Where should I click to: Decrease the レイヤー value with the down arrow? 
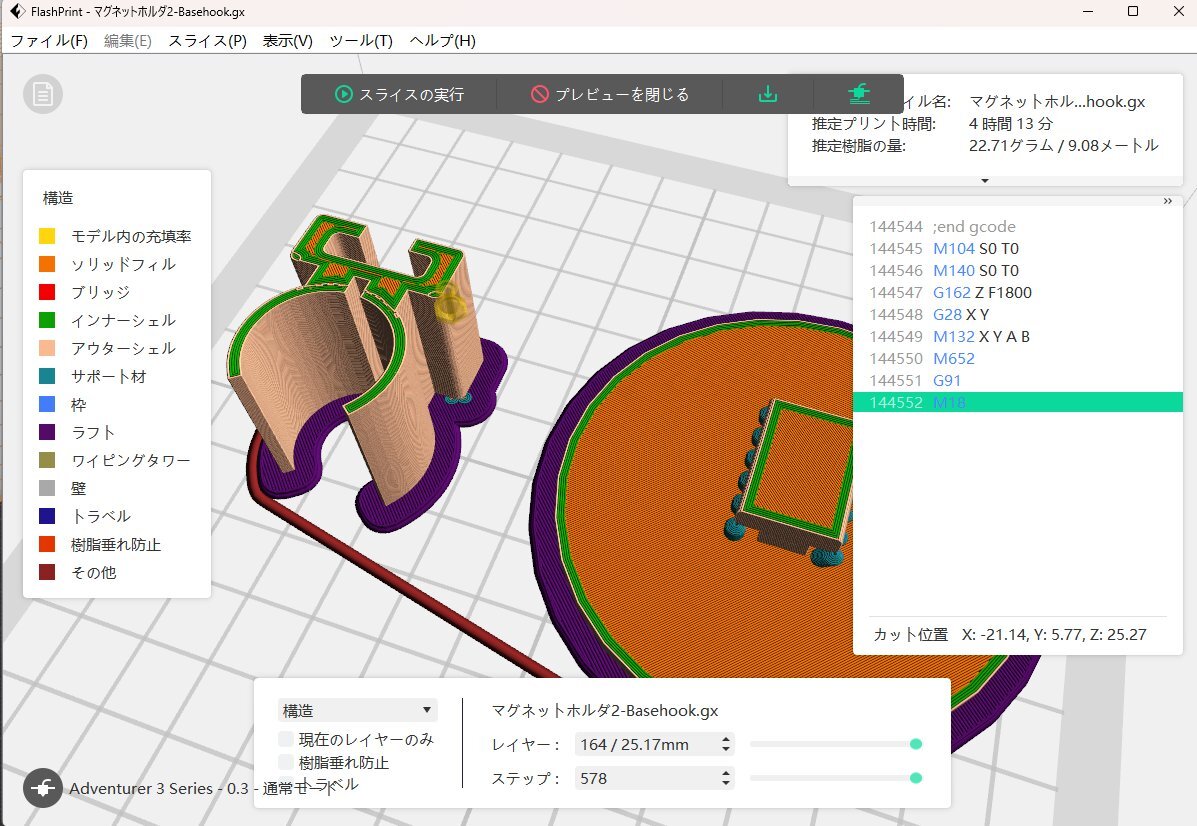click(726, 750)
